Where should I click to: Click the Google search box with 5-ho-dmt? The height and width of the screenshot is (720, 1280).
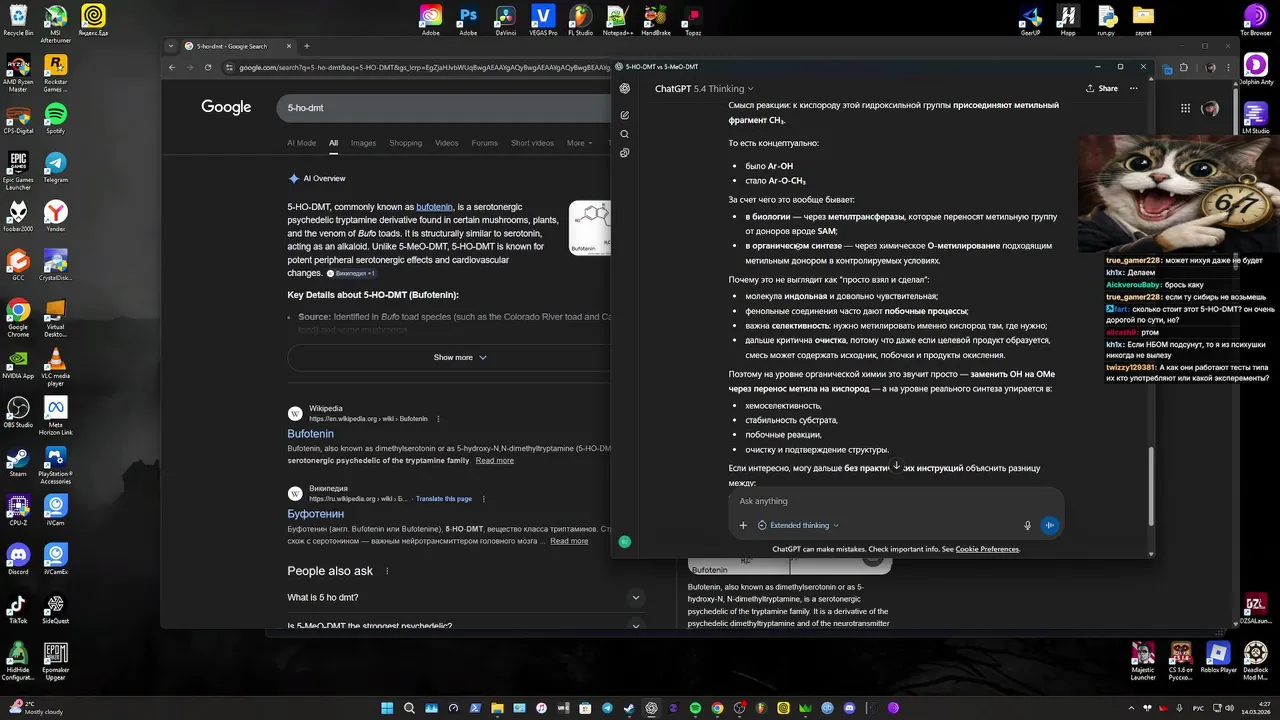[445, 107]
